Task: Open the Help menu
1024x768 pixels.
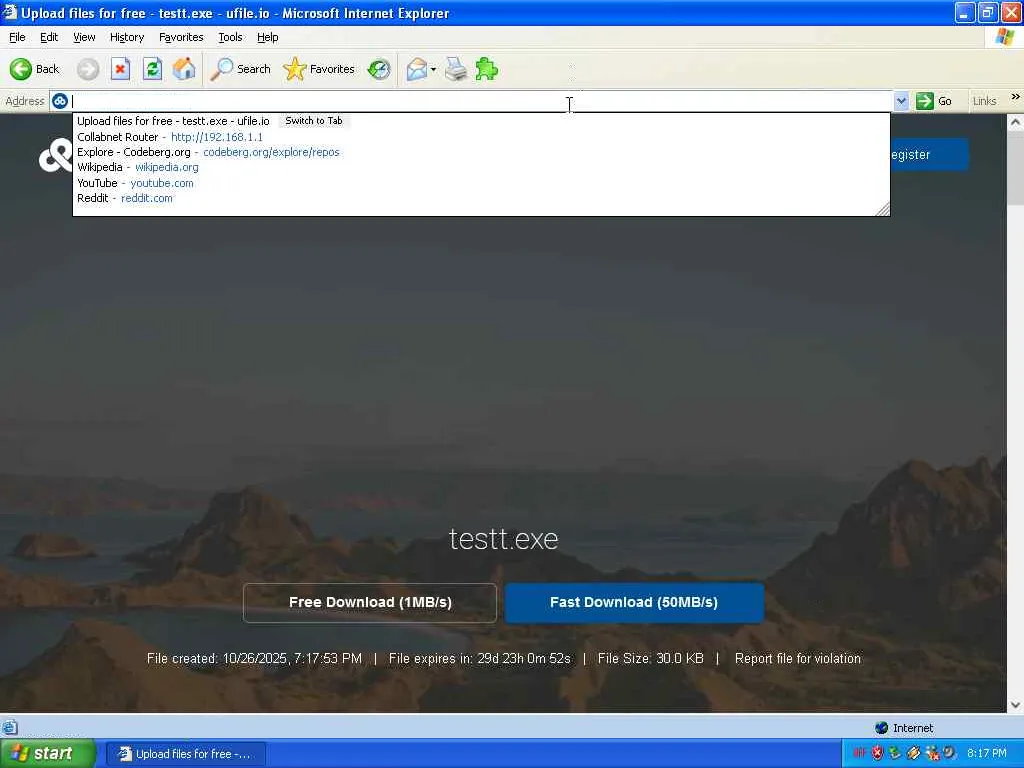Action: click(268, 37)
